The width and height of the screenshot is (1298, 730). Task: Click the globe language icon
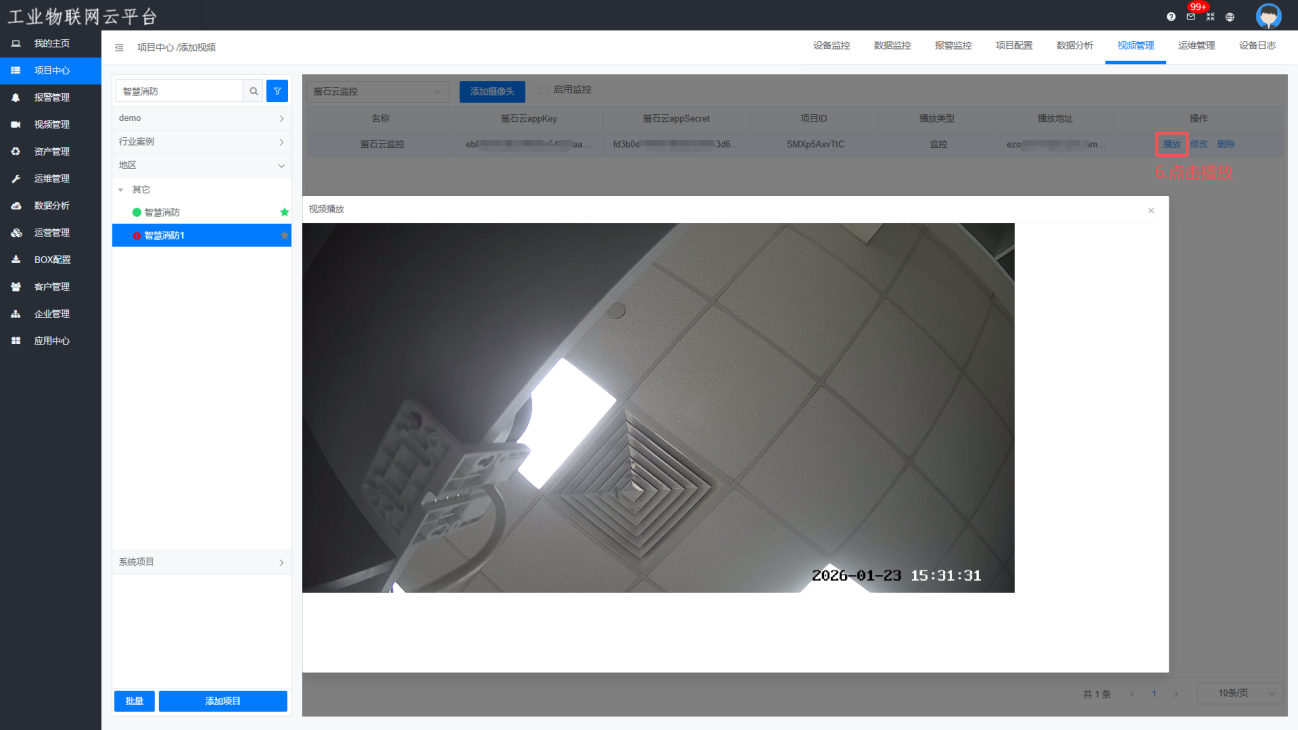[1230, 17]
